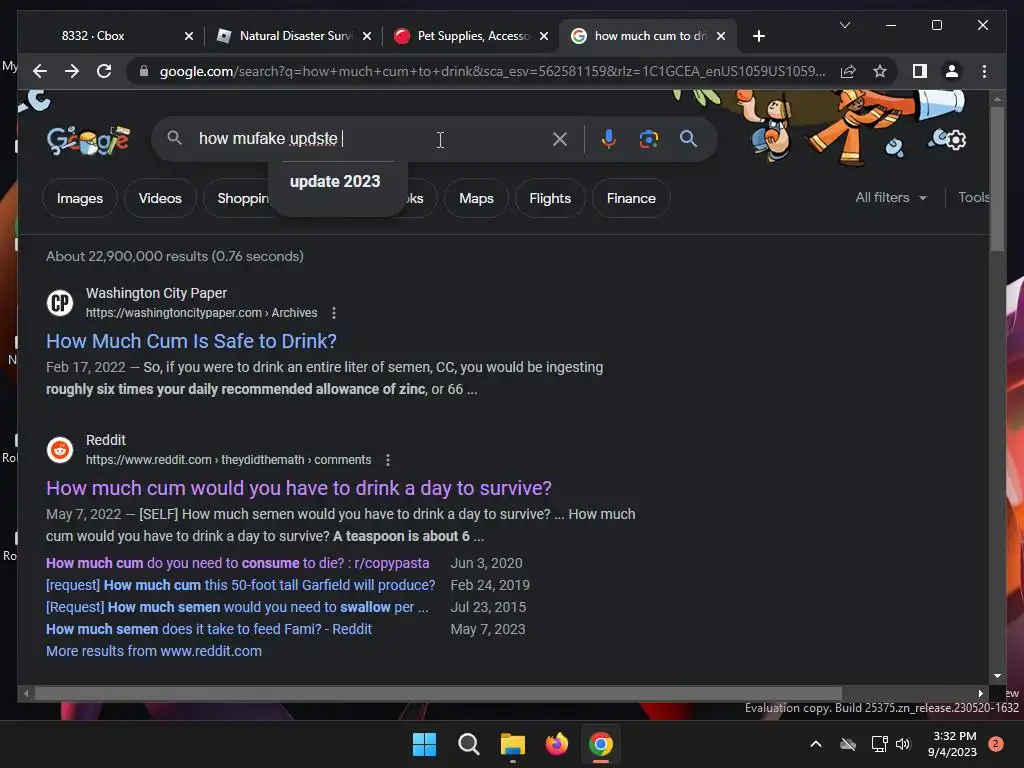Click the Chrome taskbar icon

tap(601, 744)
